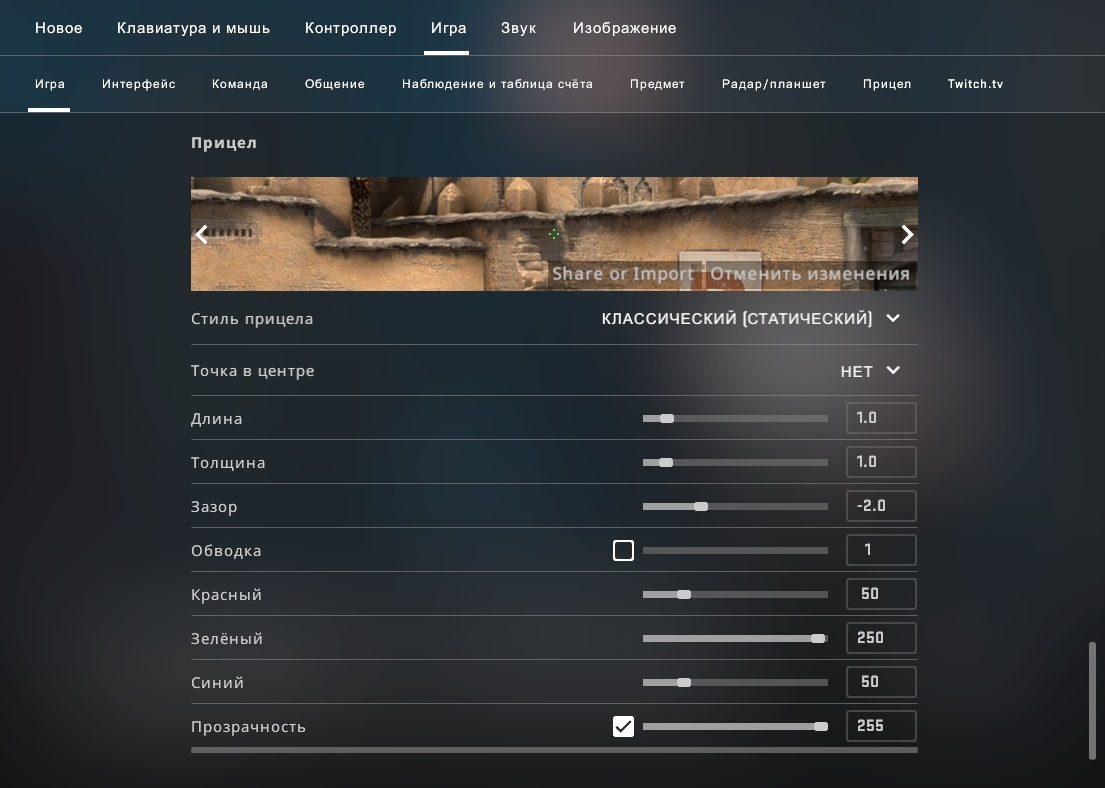1105x788 pixels.
Task: Open the Точка в центре dropdown
Action: click(870, 371)
